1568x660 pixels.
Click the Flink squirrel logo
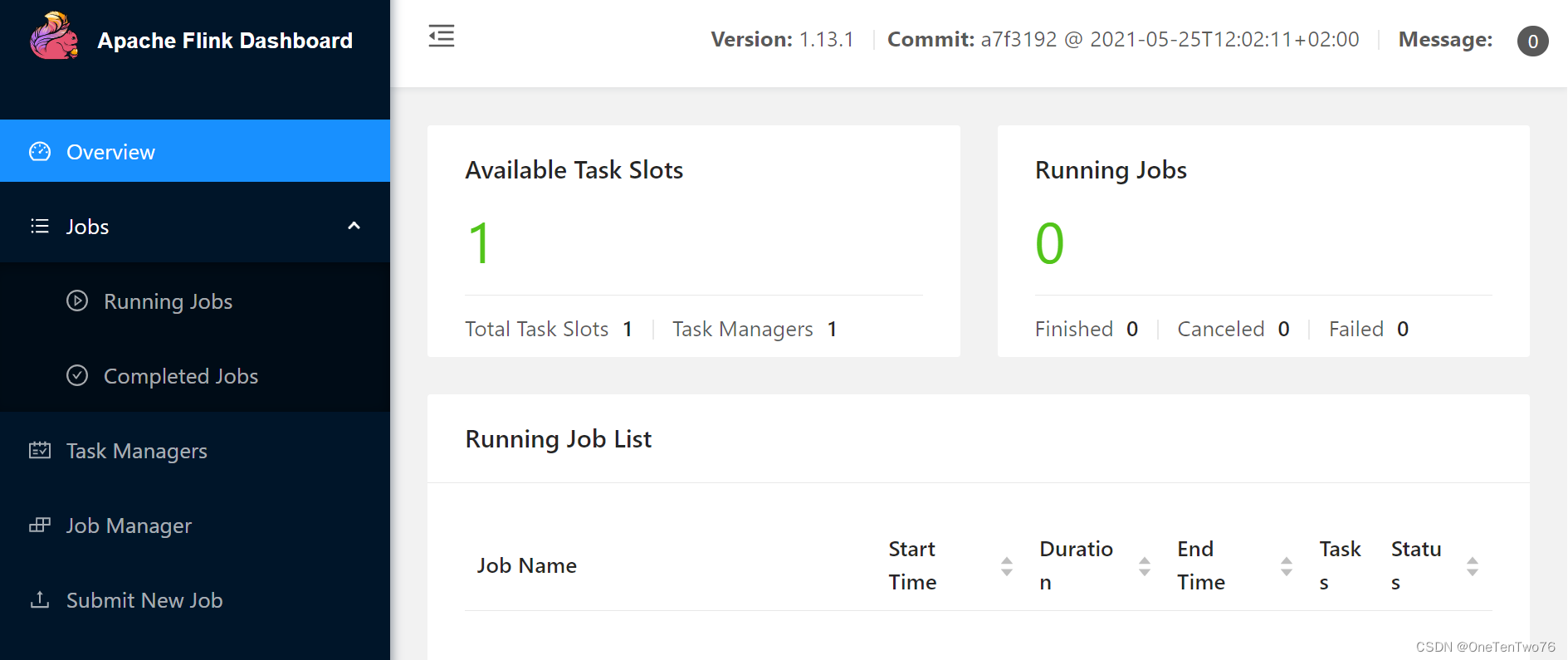click(54, 37)
